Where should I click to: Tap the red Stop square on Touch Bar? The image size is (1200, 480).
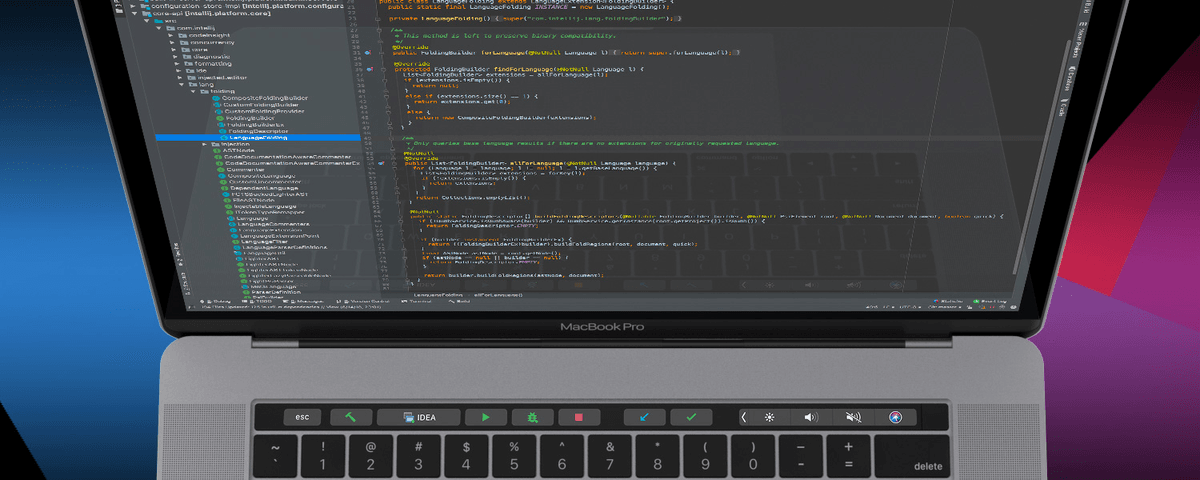579,417
